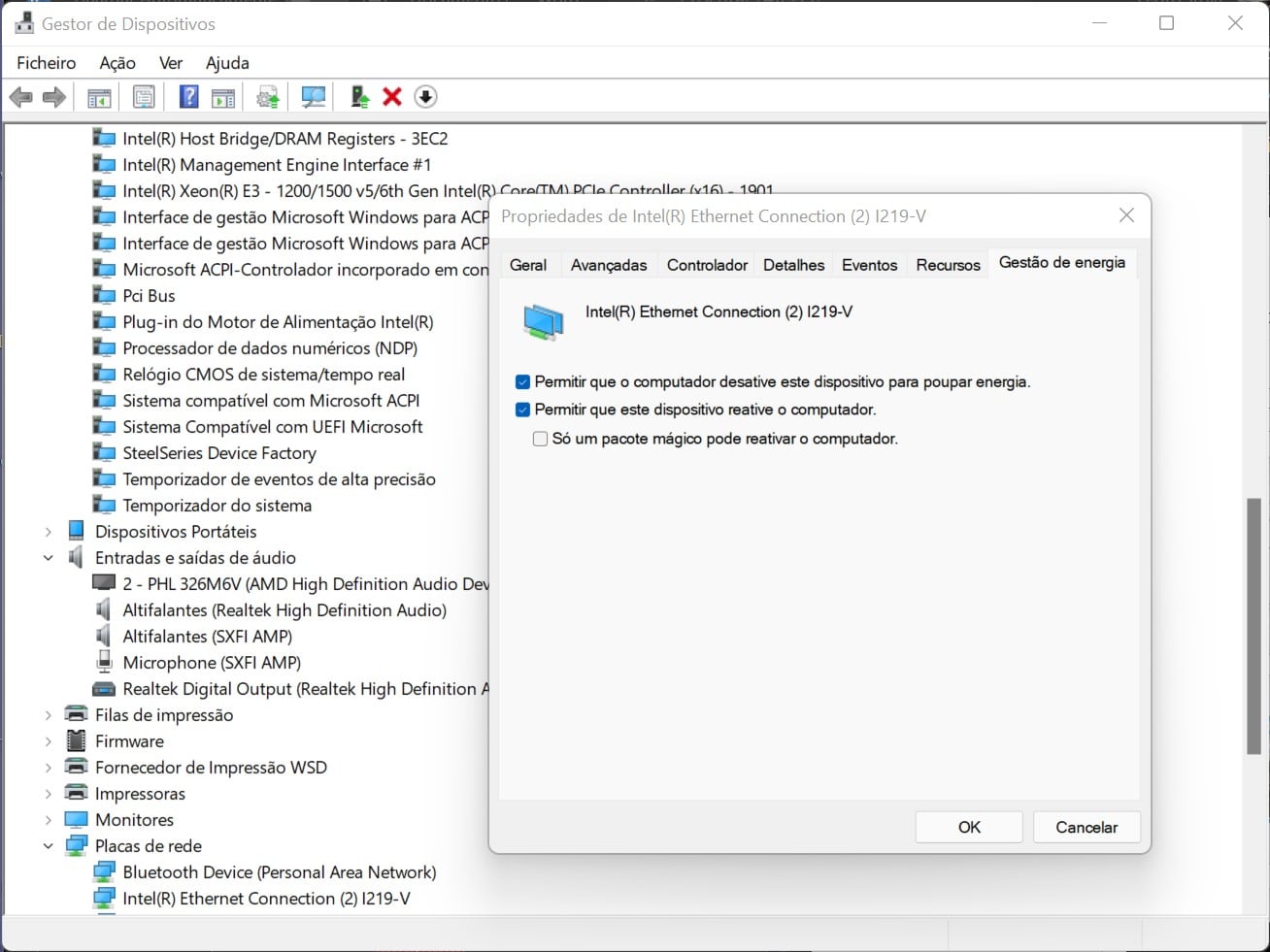
Task: Select the Gestão de energia tab
Action: tap(1062, 263)
